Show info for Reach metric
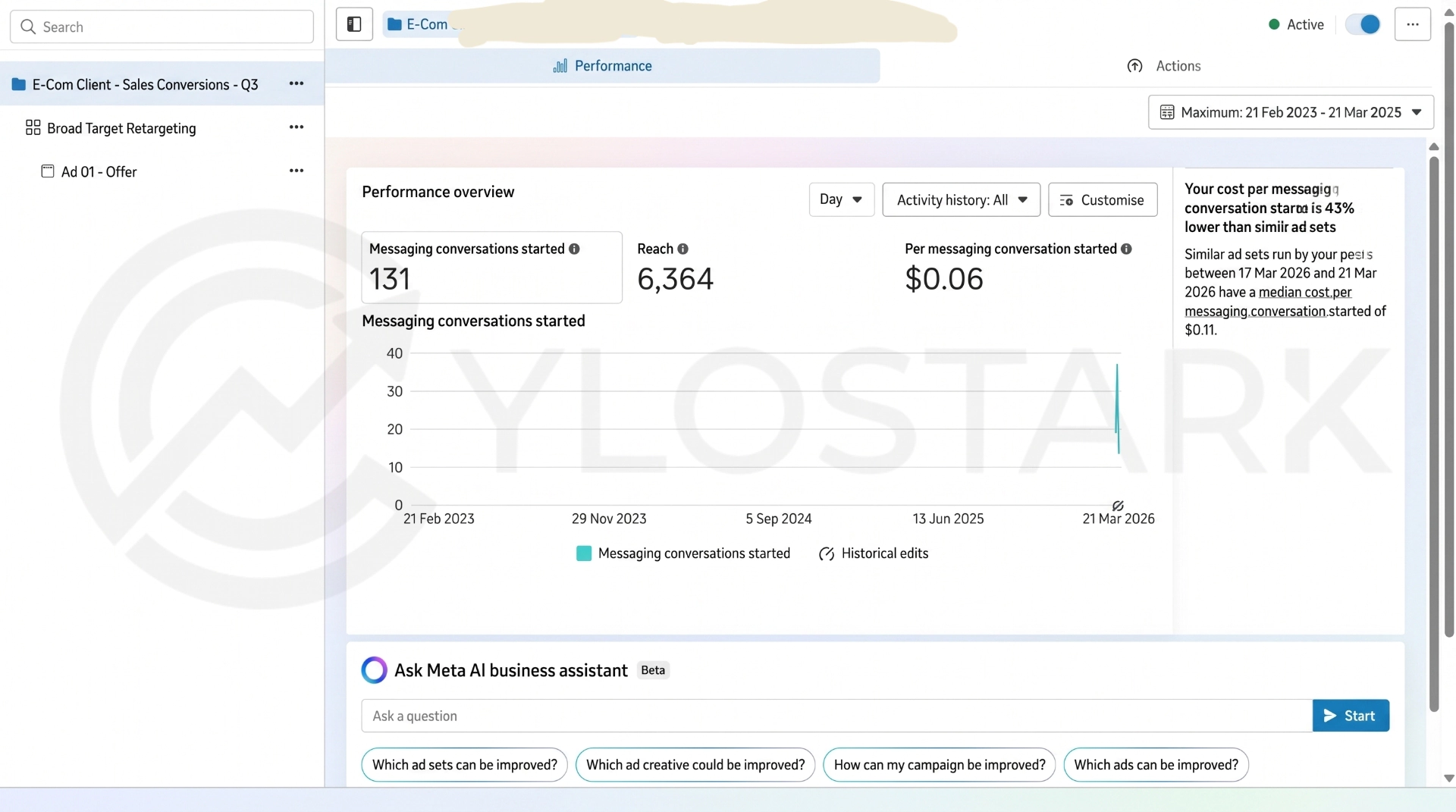The image size is (1456, 812). (x=682, y=249)
